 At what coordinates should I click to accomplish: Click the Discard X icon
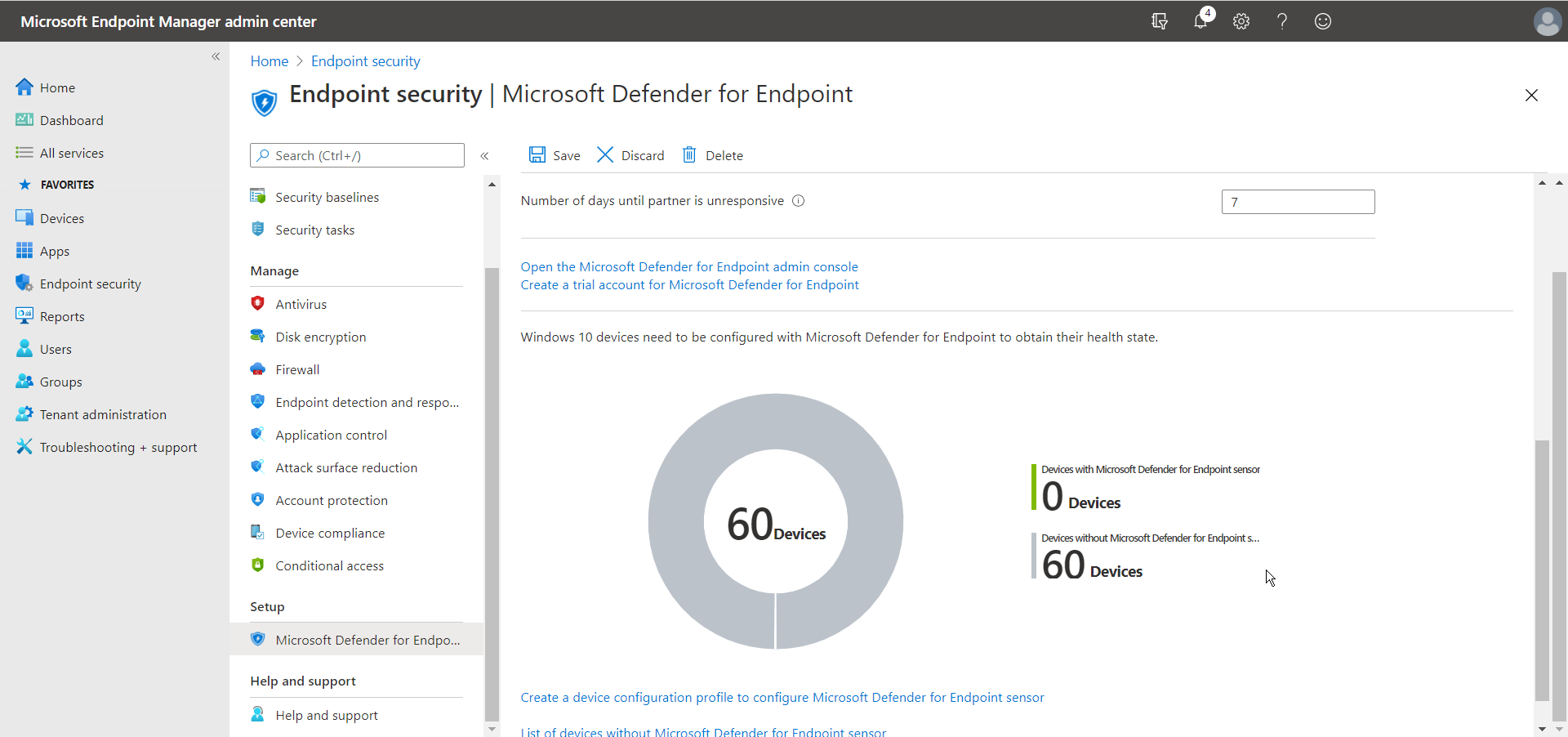pos(605,154)
